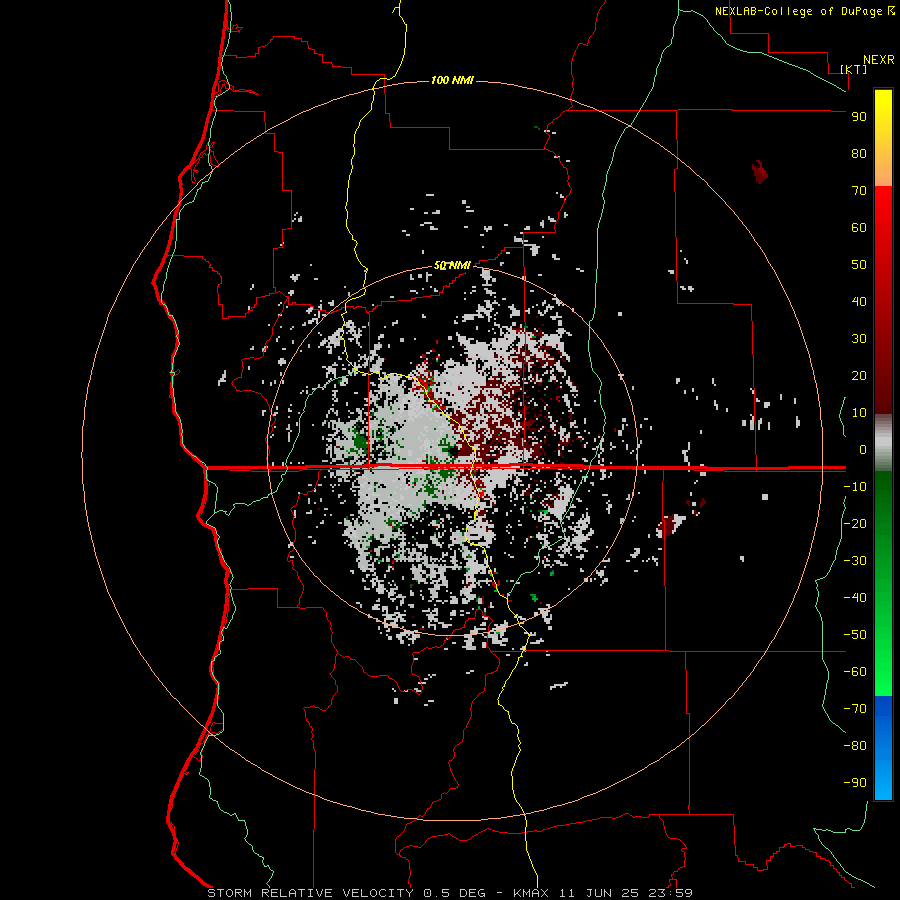Screen dimensions: 900x900
Task: Select the gray zero-velocity segment of the color bar
Action: click(883, 443)
